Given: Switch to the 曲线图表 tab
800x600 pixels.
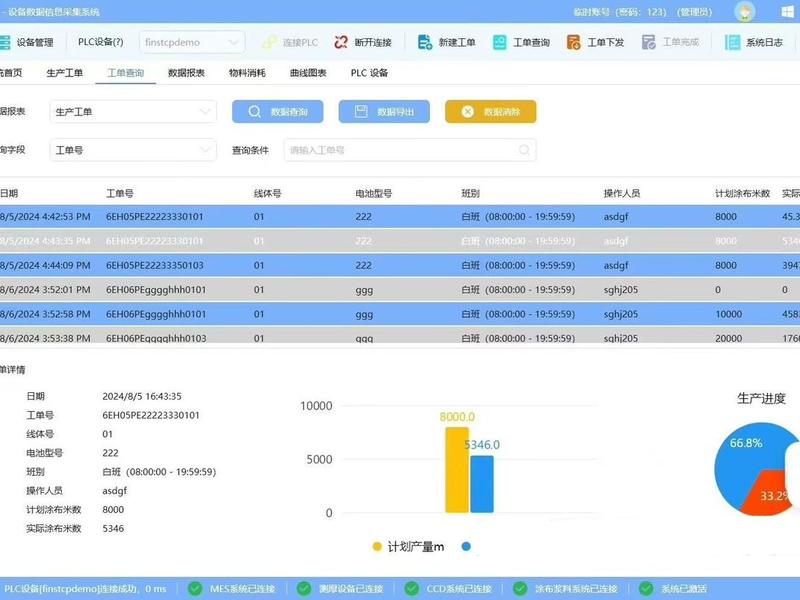Looking at the screenshot, I should [308, 73].
